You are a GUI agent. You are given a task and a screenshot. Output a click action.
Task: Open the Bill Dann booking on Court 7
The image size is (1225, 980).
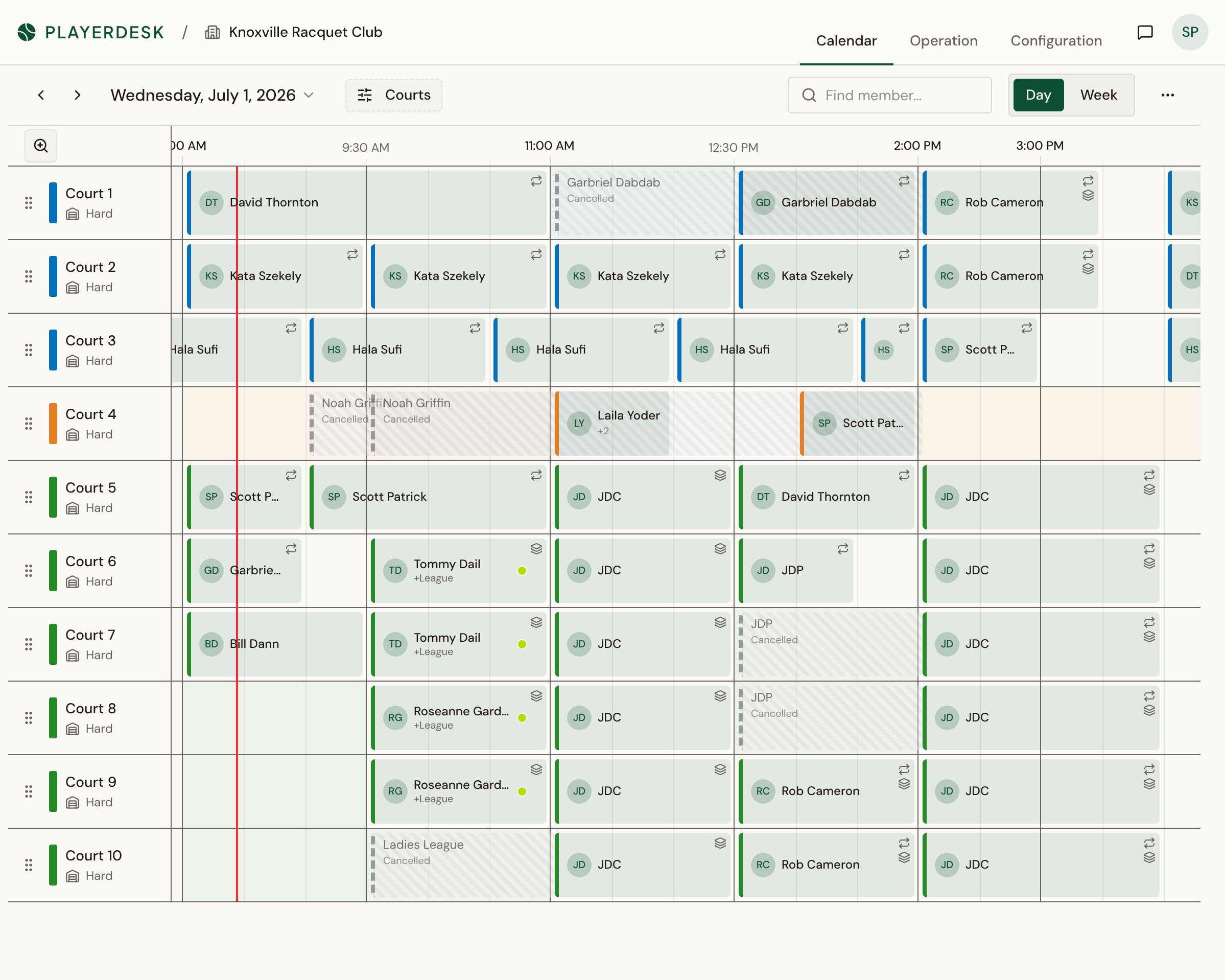[x=274, y=644]
